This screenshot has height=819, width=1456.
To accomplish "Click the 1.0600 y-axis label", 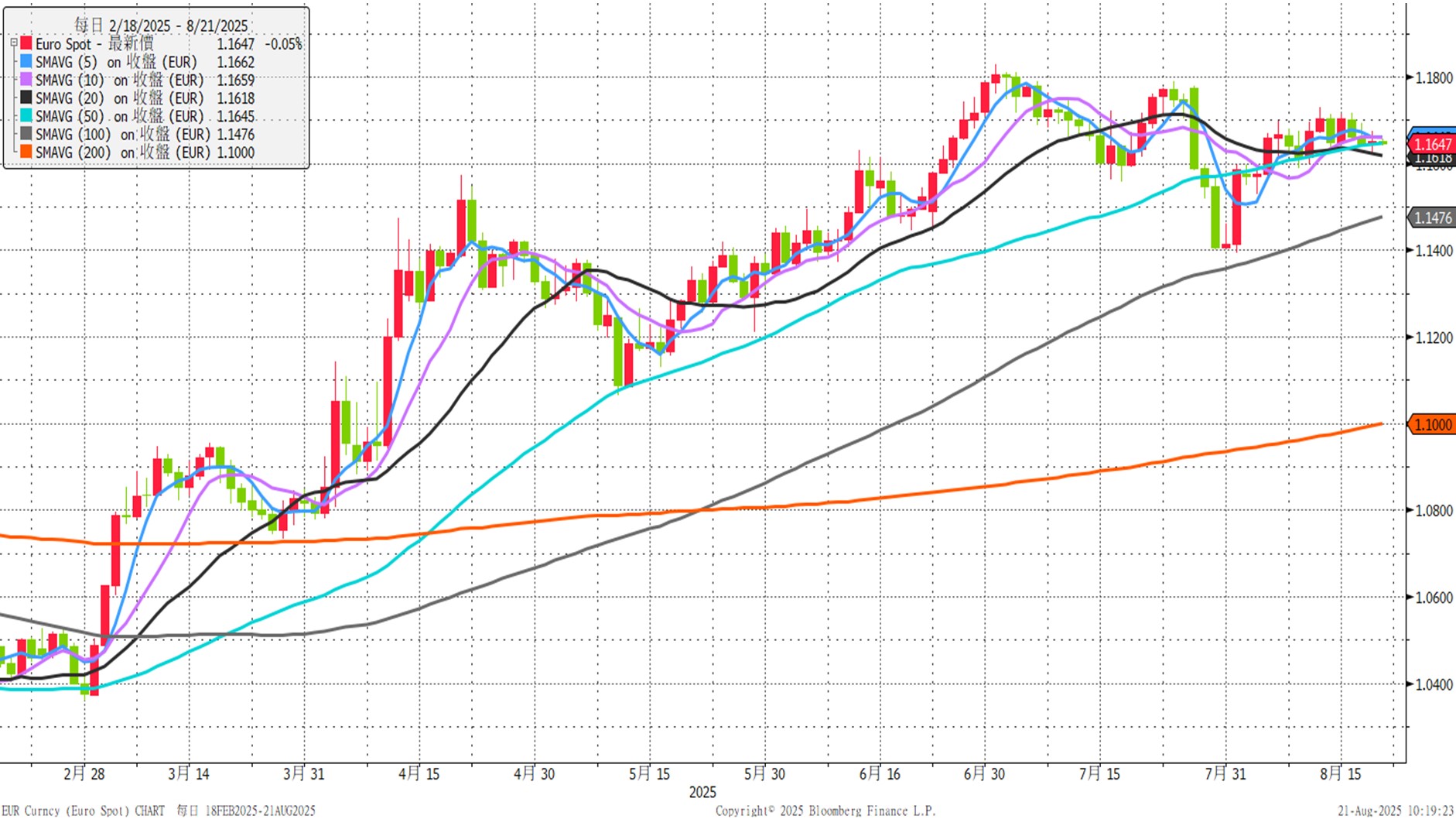I will click(x=1434, y=598).
